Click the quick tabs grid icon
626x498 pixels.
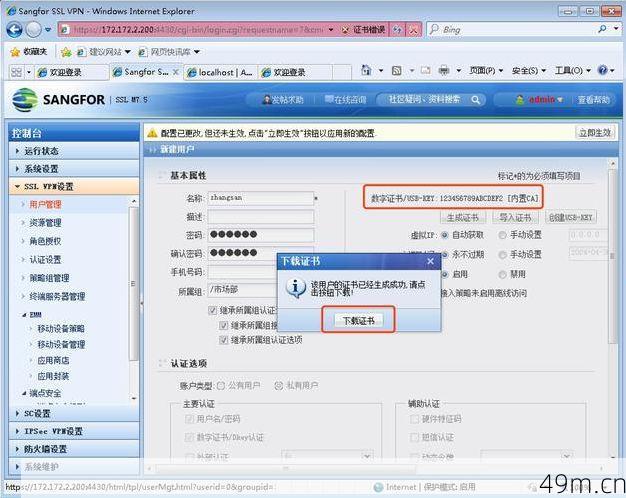pos(17,72)
